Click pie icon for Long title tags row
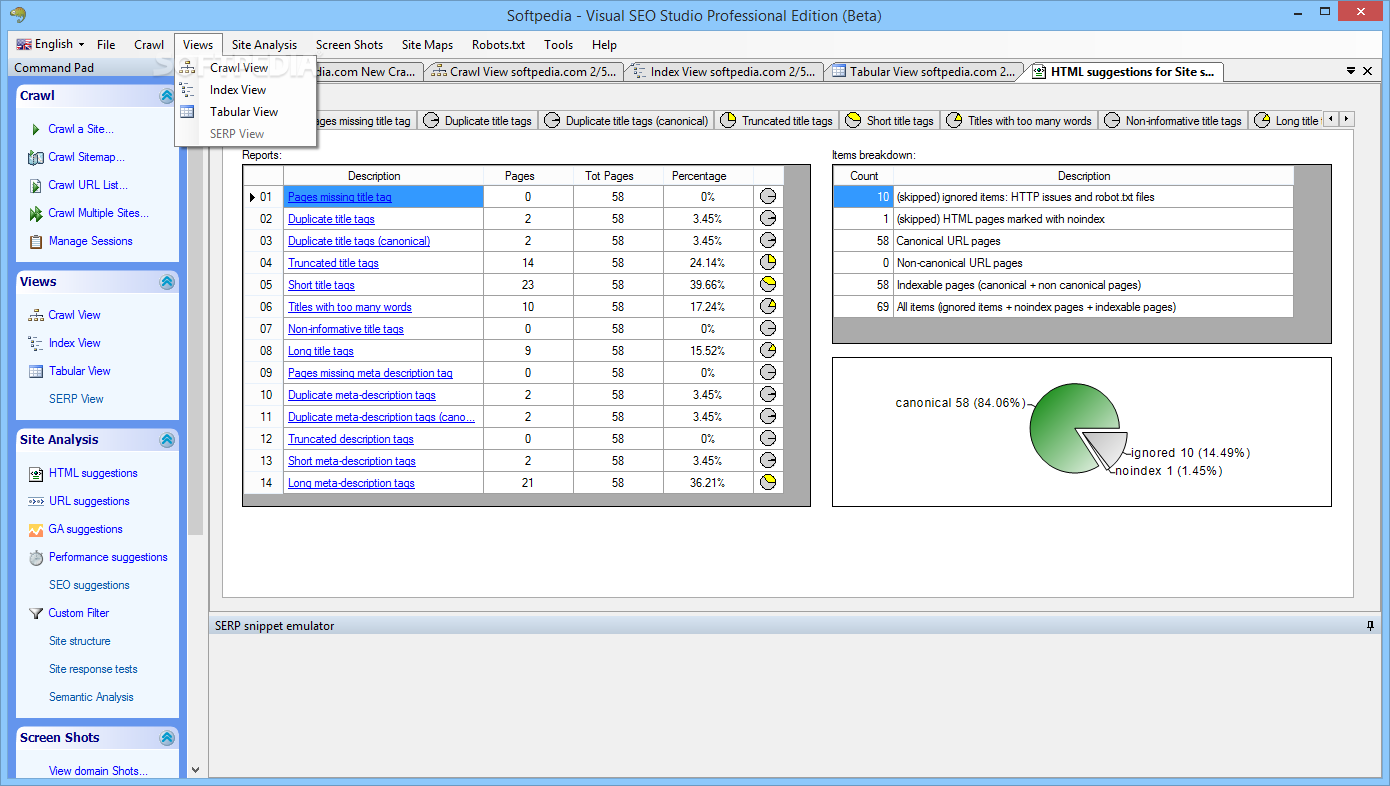Screen dimensions: 1390x786 click(768, 350)
